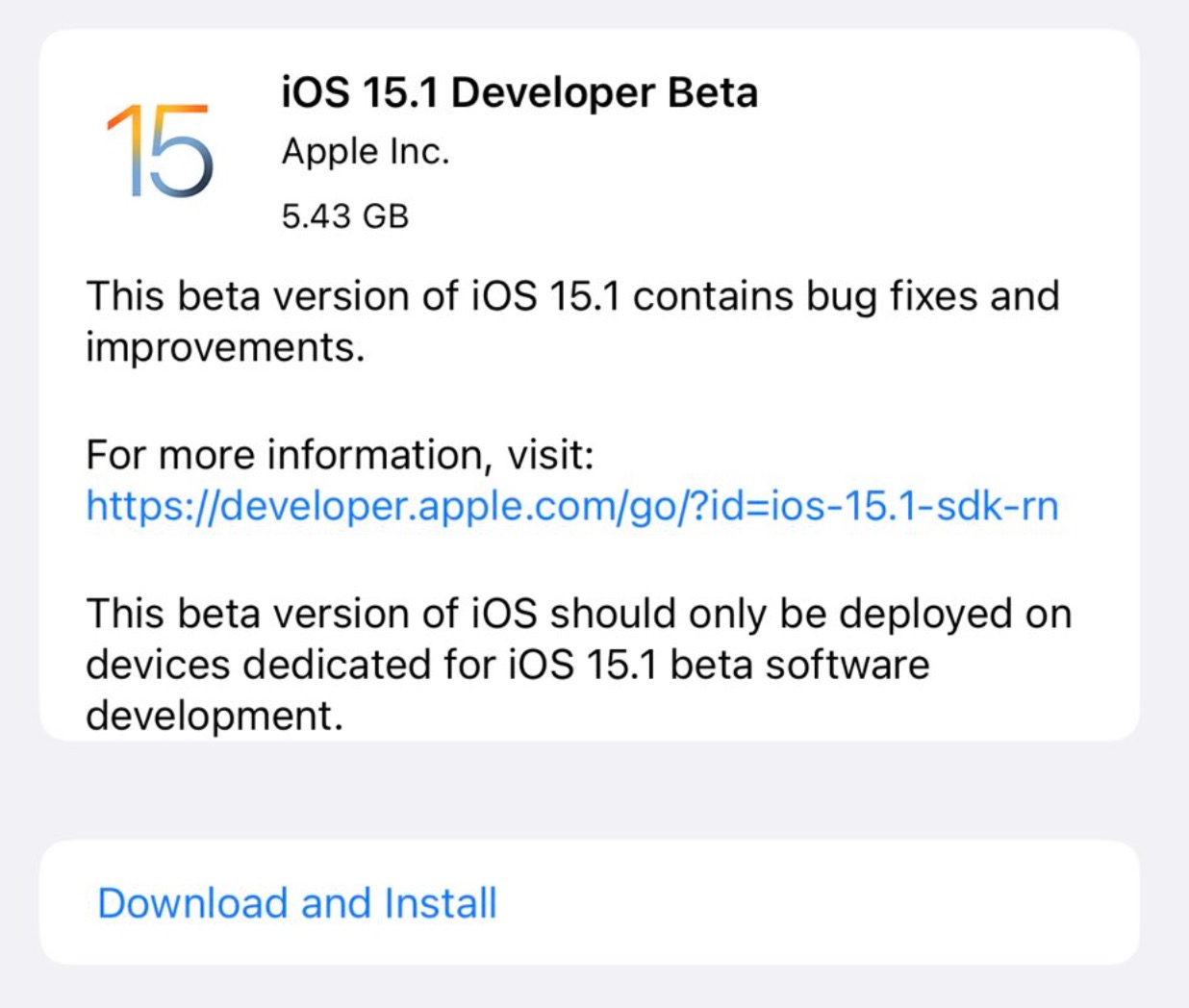Click the word "version" in the first paragraph

tap(337, 296)
